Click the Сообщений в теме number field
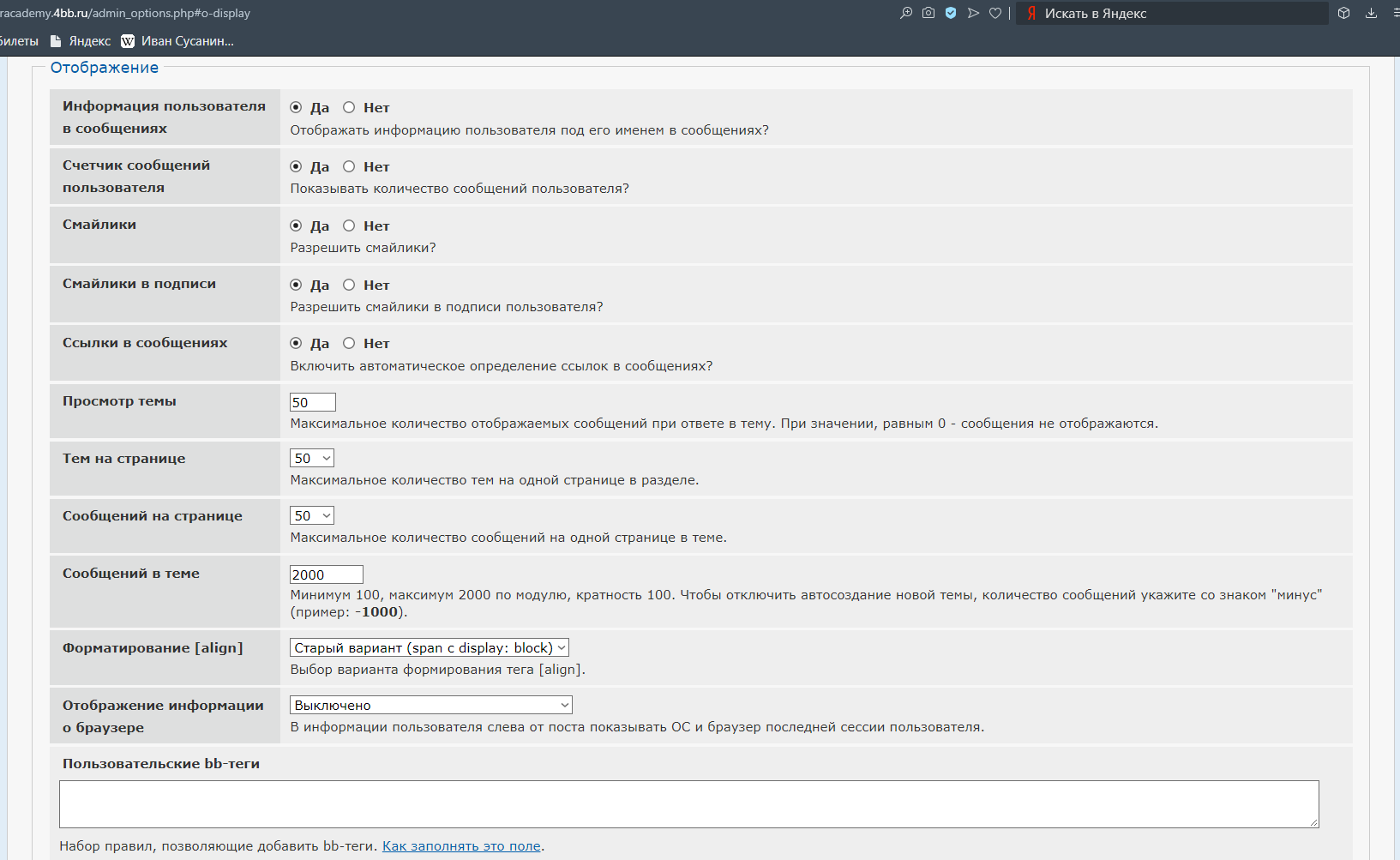 pyautogui.click(x=327, y=574)
